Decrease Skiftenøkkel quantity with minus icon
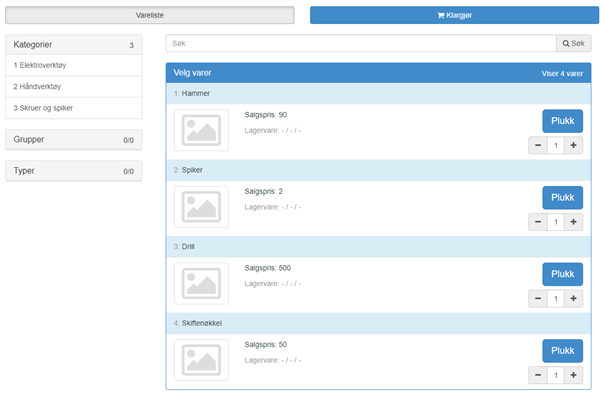 click(x=538, y=375)
